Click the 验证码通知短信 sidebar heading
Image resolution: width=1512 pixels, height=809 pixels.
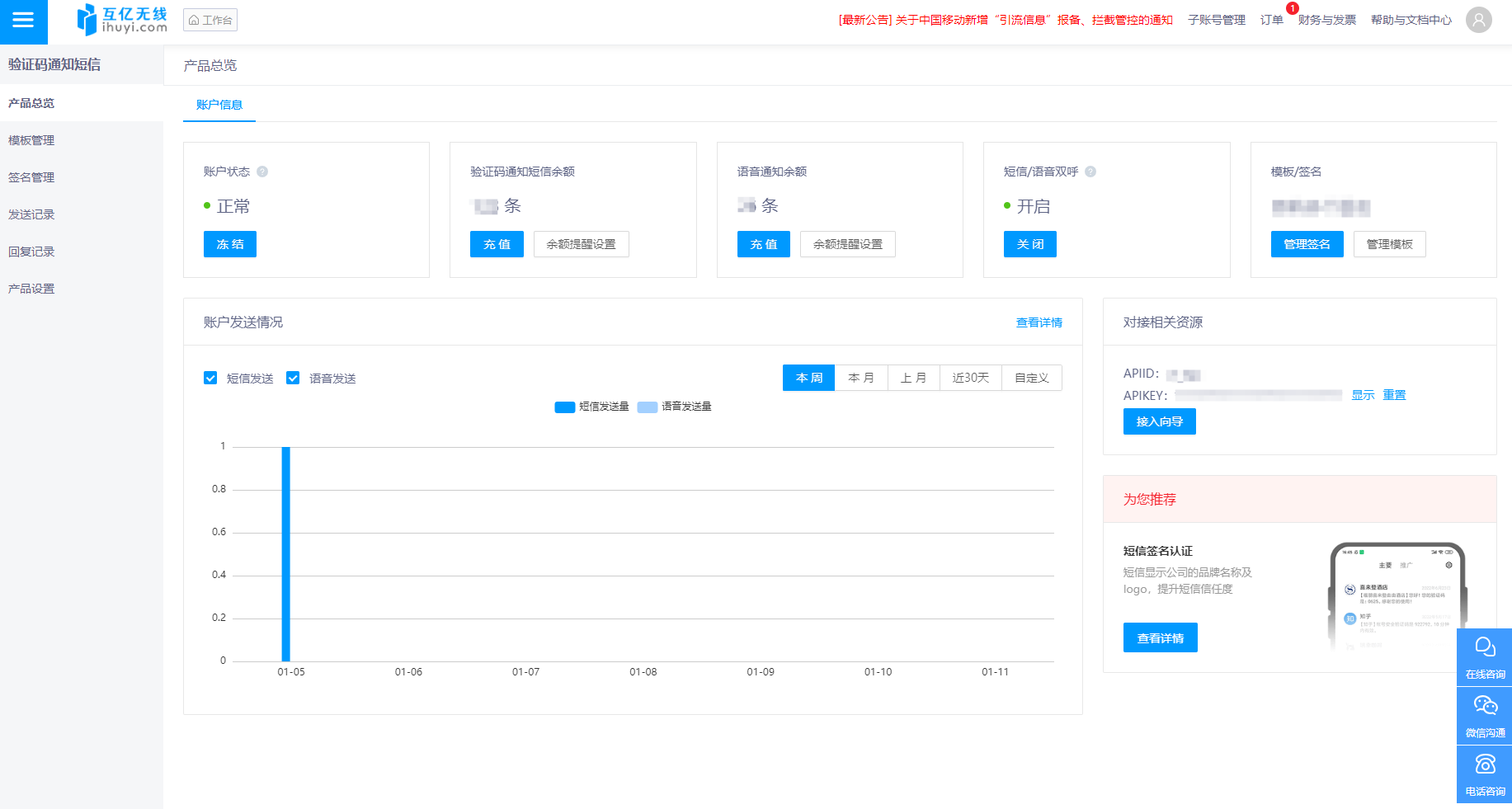pos(54,64)
